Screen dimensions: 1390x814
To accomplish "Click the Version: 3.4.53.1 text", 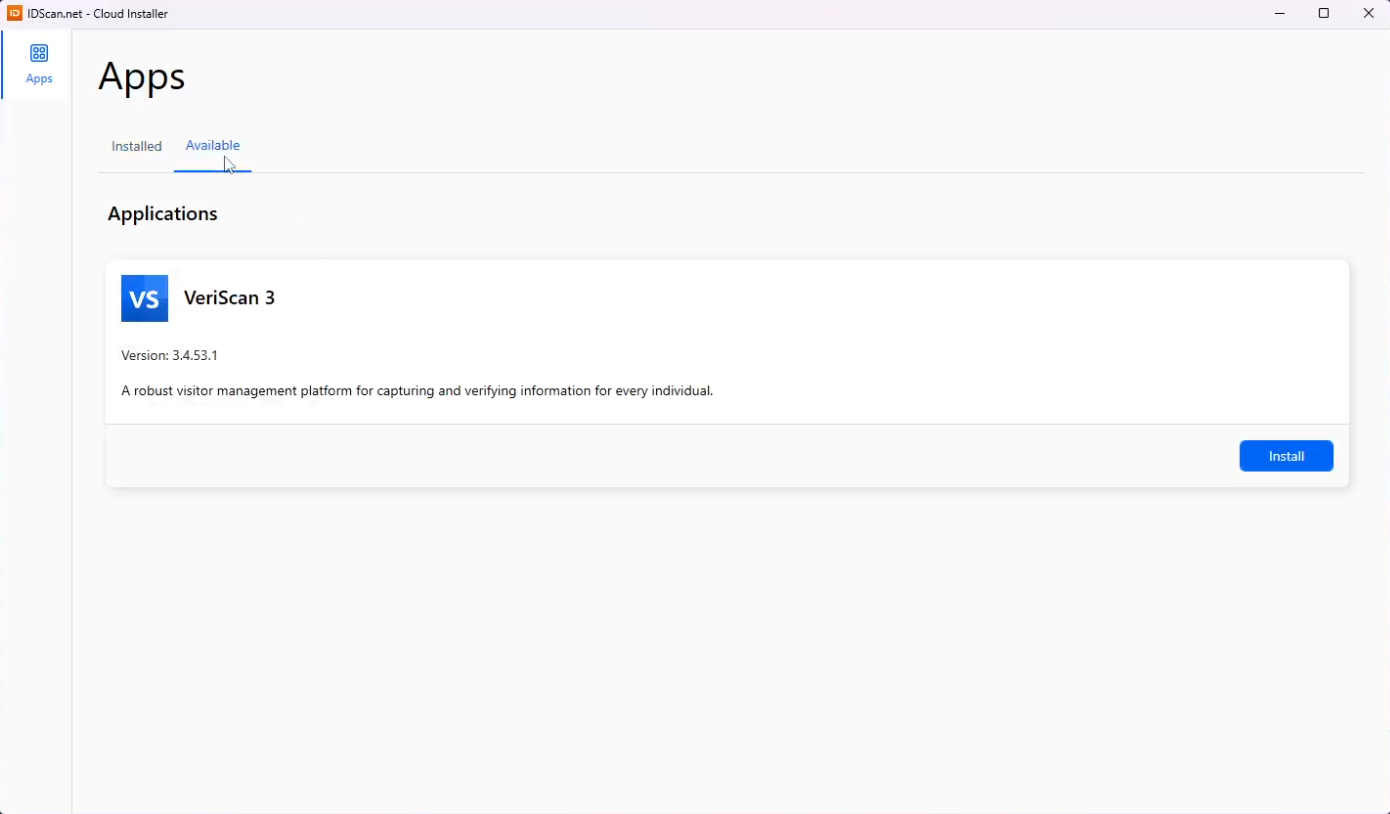I will tap(169, 355).
